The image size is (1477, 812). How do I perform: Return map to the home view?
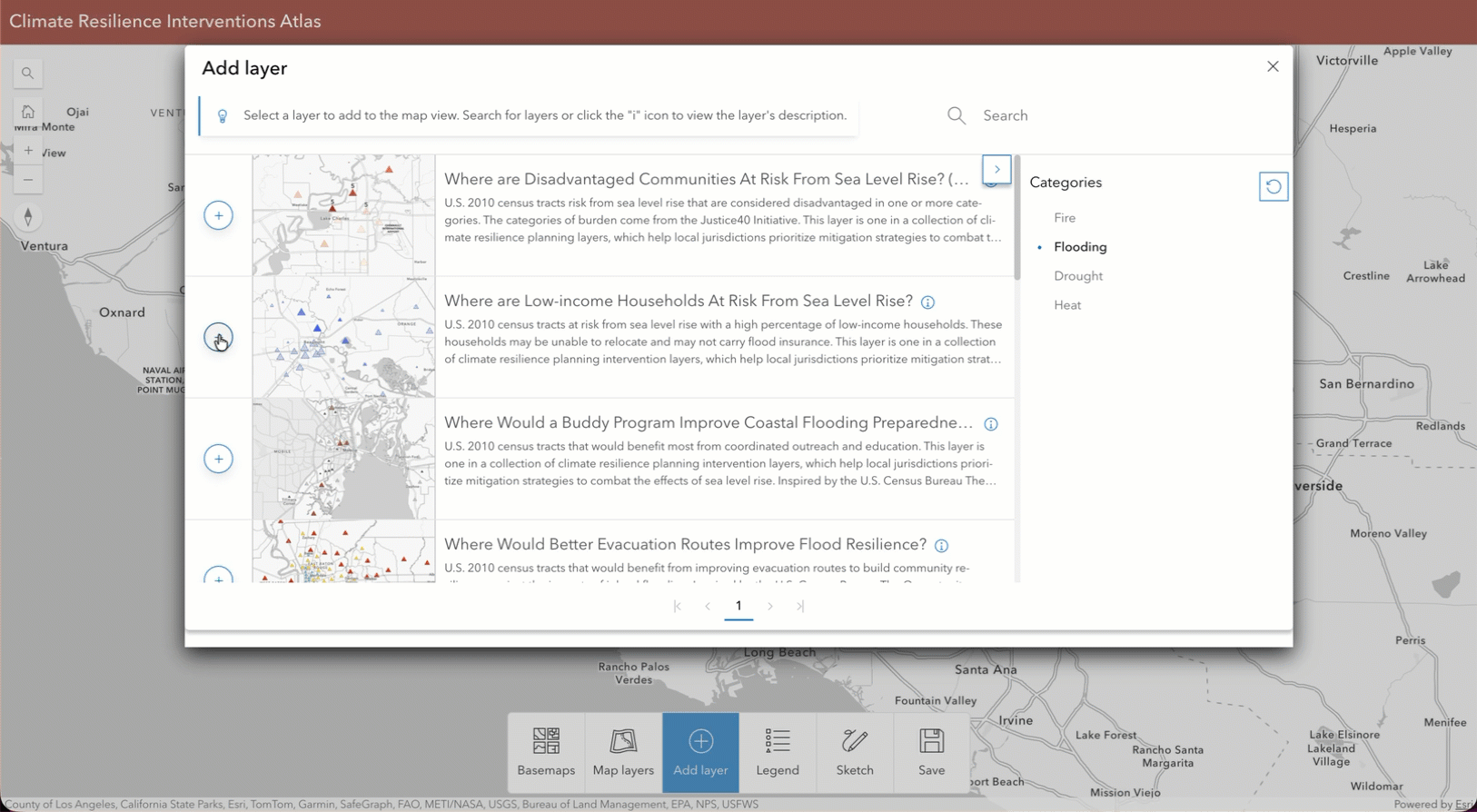[28, 112]
